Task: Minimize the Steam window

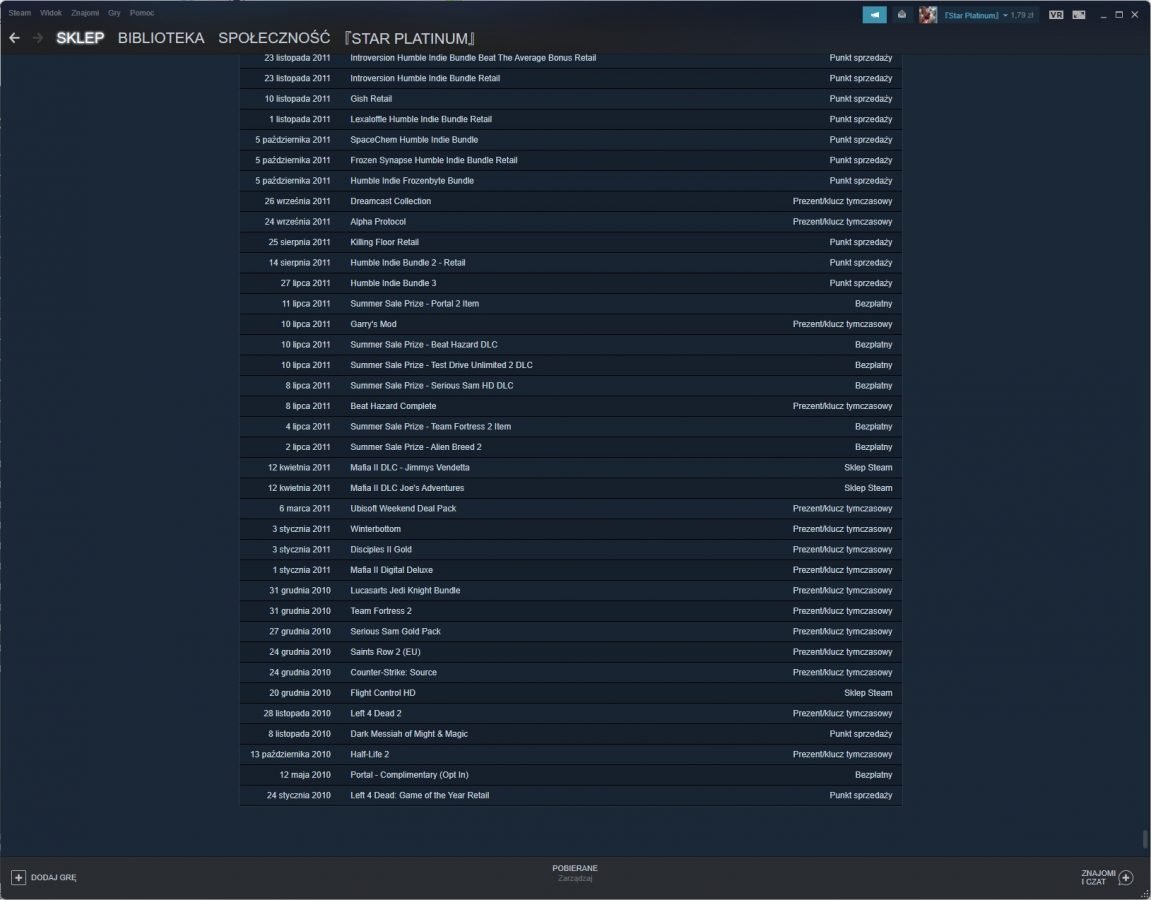Action: (x=1103, y=15)
